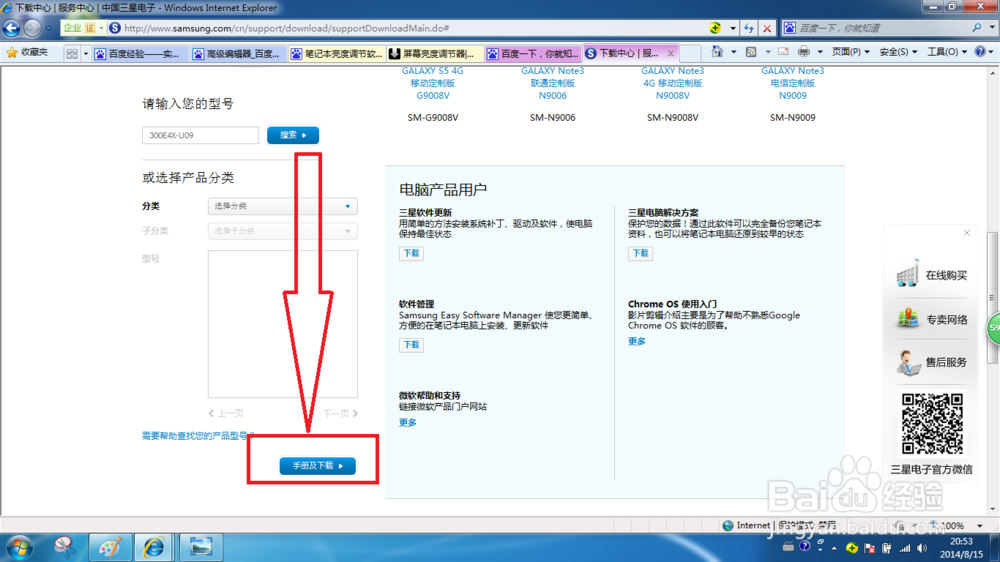Switch to the 高级编辑器_百度 tab
Screen dimensions: 1000x562
tap(237, 54)
